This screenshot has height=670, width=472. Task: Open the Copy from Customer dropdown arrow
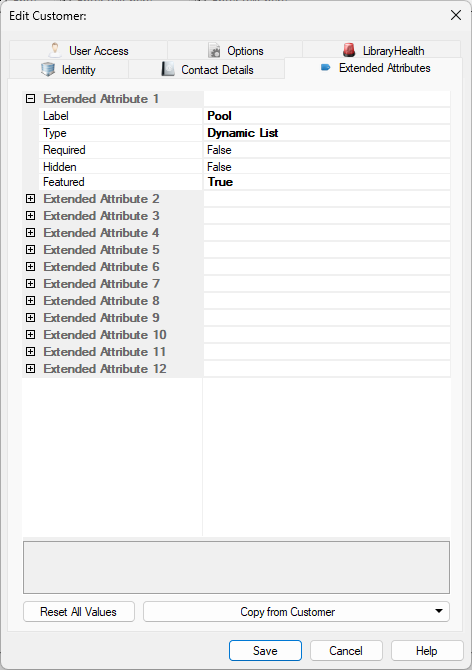tap(439, 611)
